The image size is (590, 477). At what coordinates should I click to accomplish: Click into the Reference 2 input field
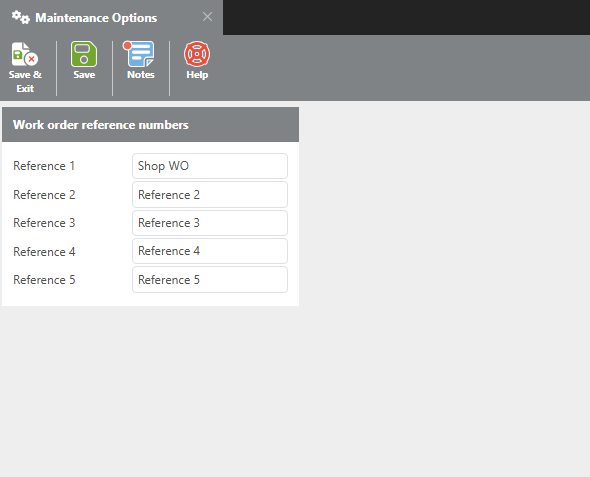point(210,195)
